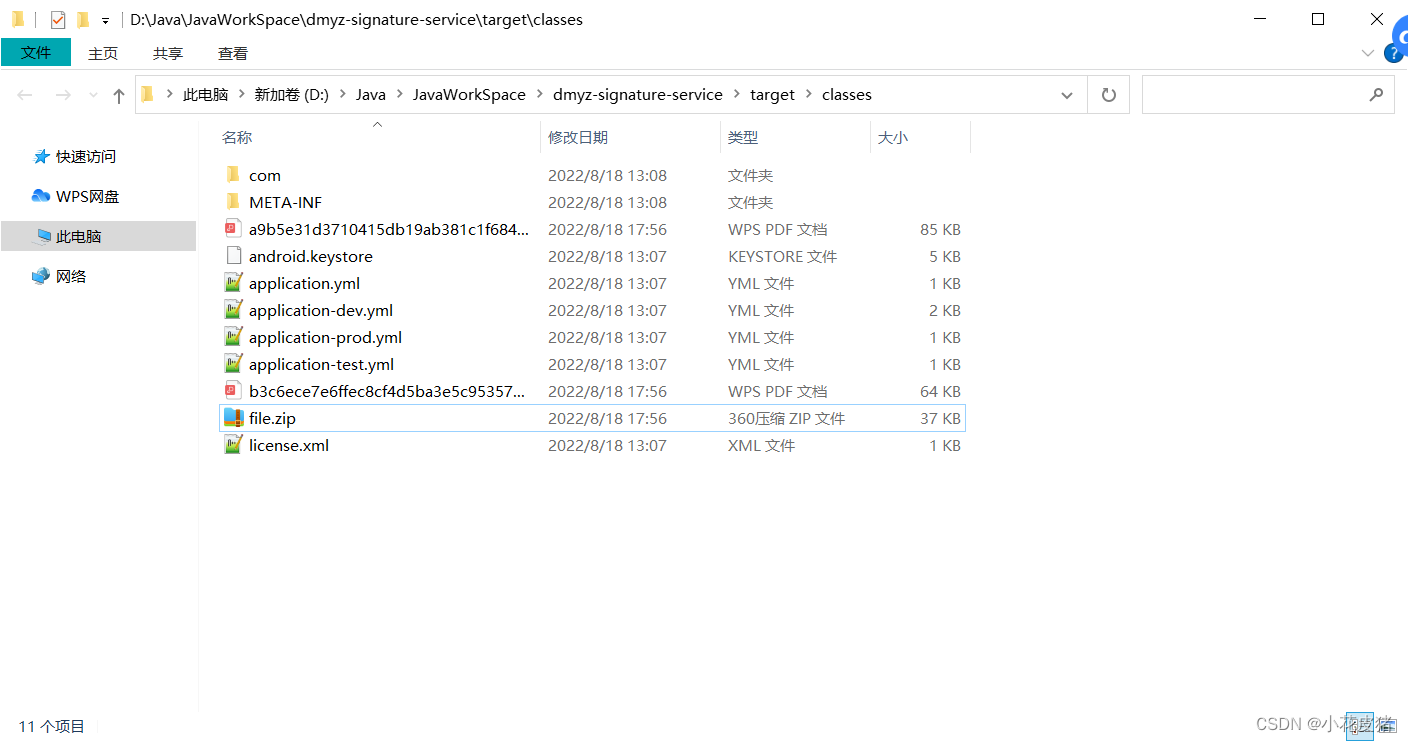Click the file name license.xml
1408x742 pixels.
pyautogui.click(x=289, y=445)
